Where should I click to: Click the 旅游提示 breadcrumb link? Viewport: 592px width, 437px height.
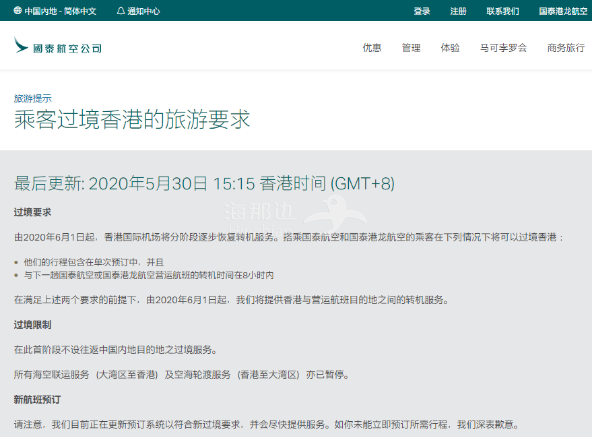pos(33,98)
